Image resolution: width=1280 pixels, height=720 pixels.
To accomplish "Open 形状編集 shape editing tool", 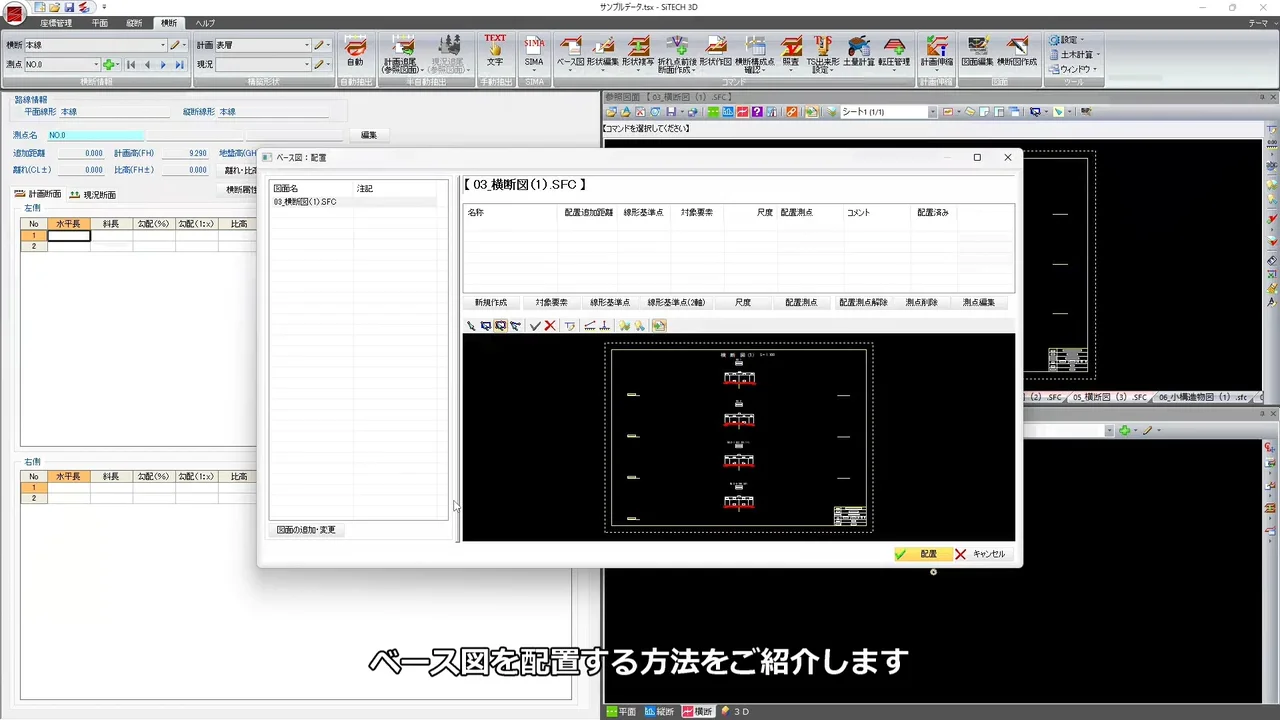I will [x=603, y=51].
